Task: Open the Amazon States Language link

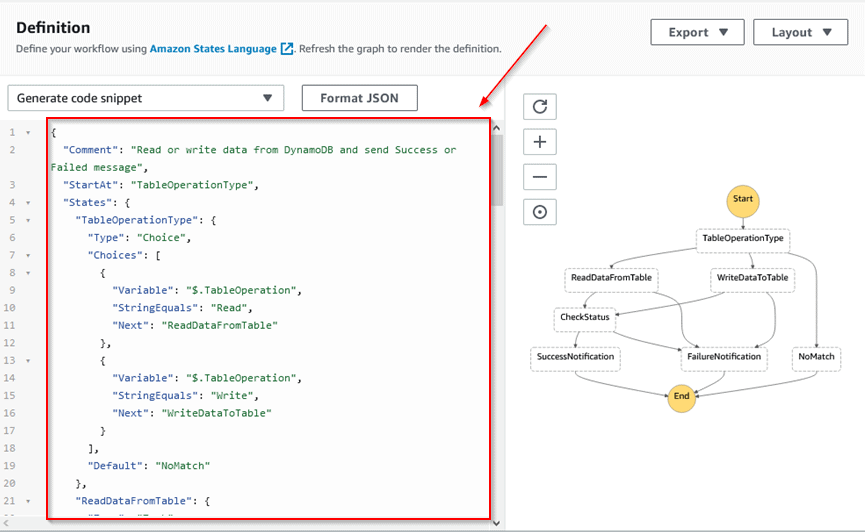Action: tap(214, 48)
